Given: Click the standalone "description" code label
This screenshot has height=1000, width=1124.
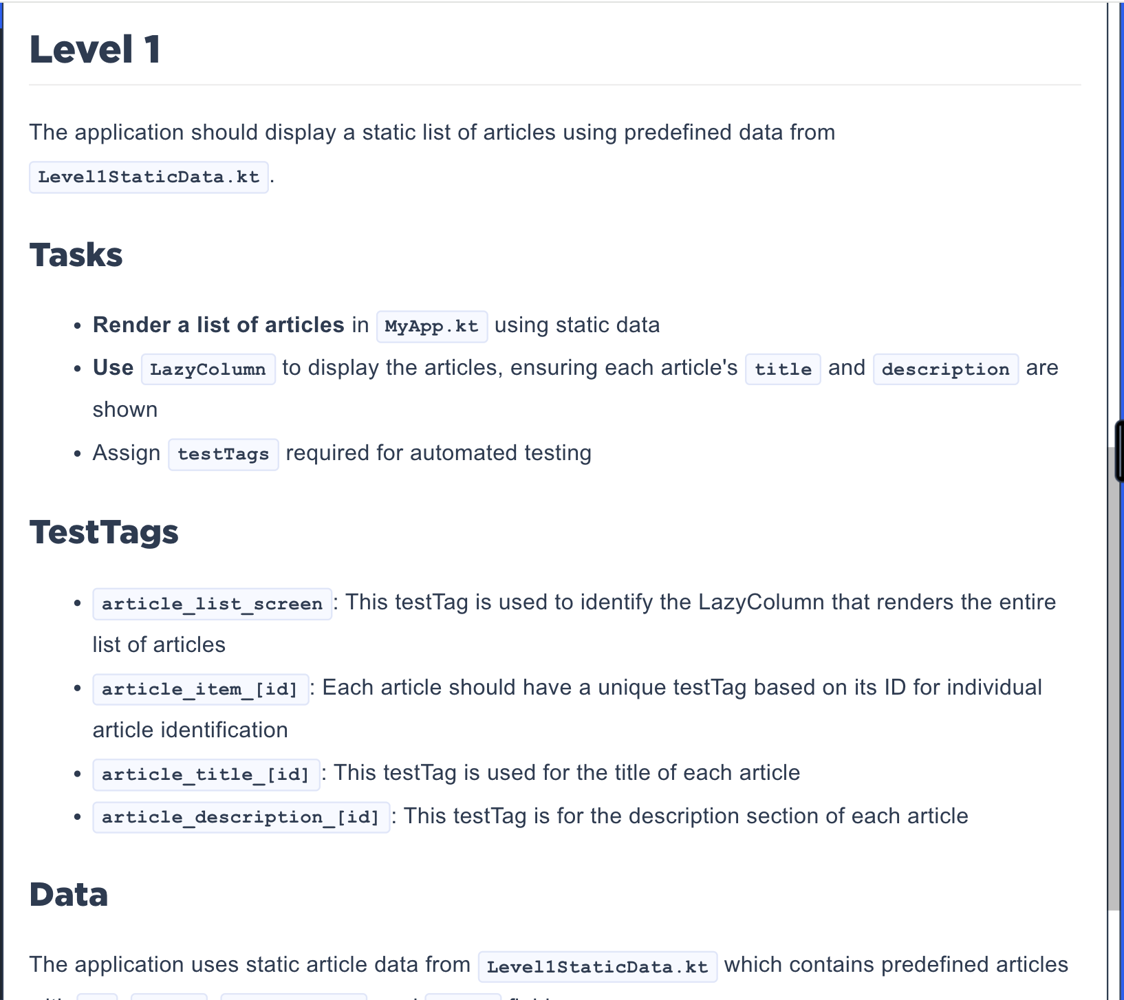Looking at the screenshot, I should coord(945,369).
